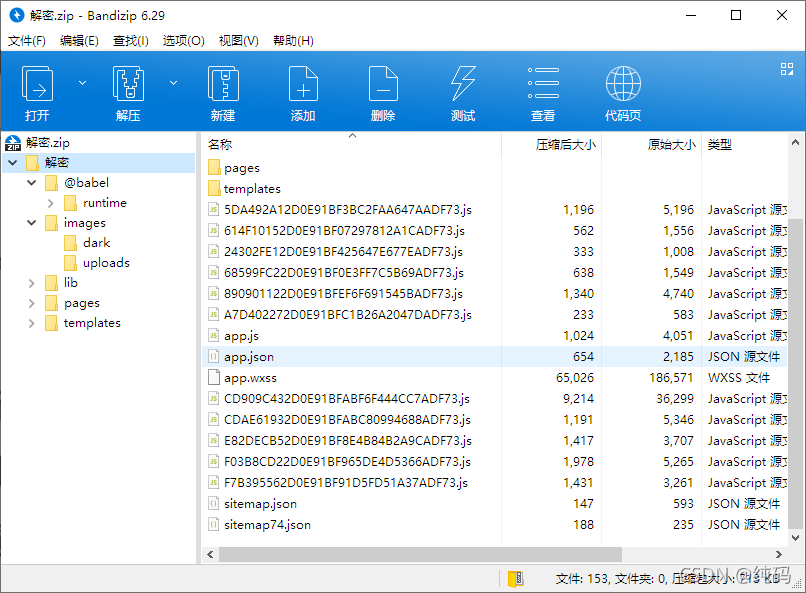
Task: Click the horizontal scrollbar thumb
Action: (x=420, y=554)
